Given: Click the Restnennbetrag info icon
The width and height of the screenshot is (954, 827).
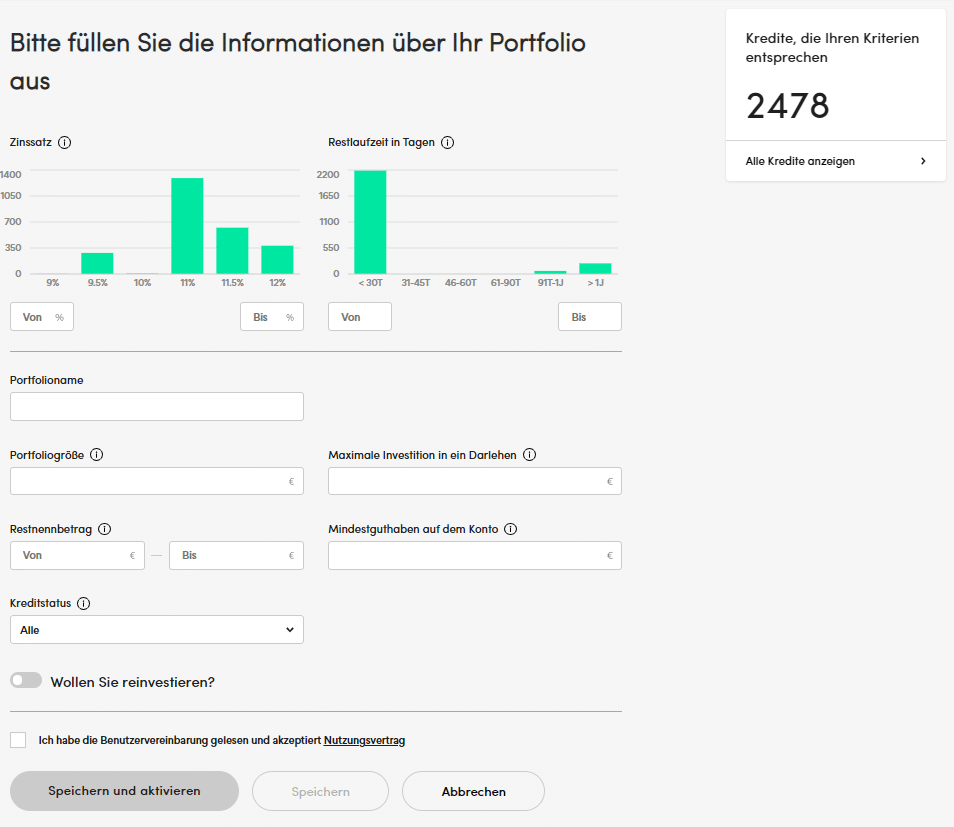Looking at the screenshot, I should click(105, 529).
